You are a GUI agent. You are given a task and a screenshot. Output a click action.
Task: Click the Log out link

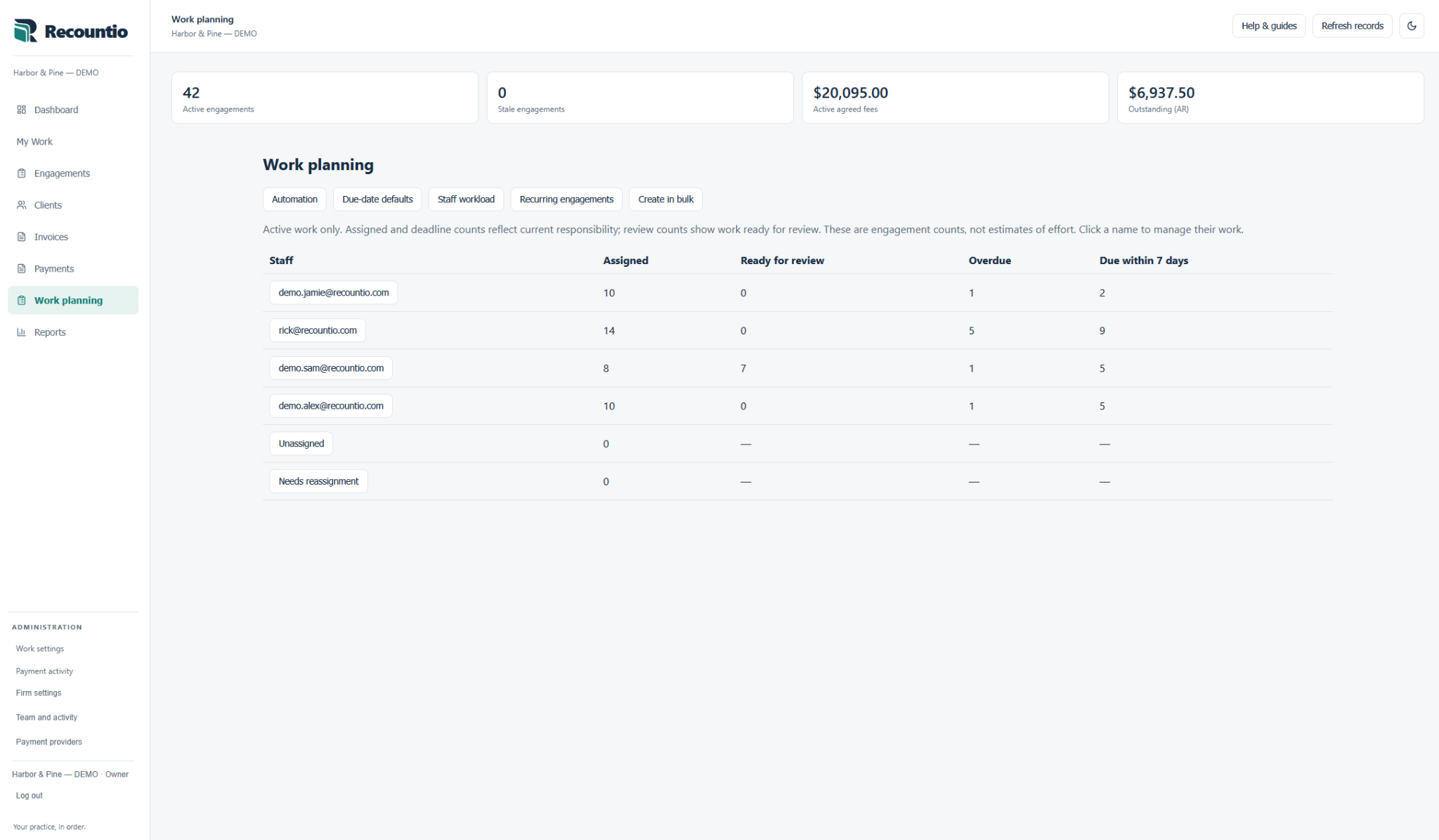point(30,796)
